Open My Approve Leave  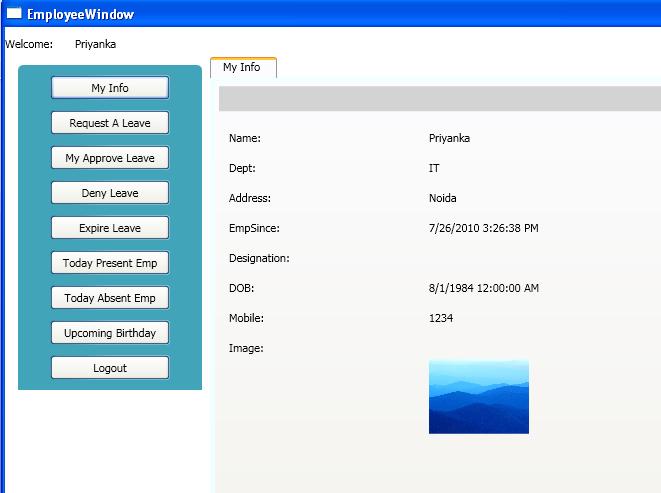coord(110,158)
